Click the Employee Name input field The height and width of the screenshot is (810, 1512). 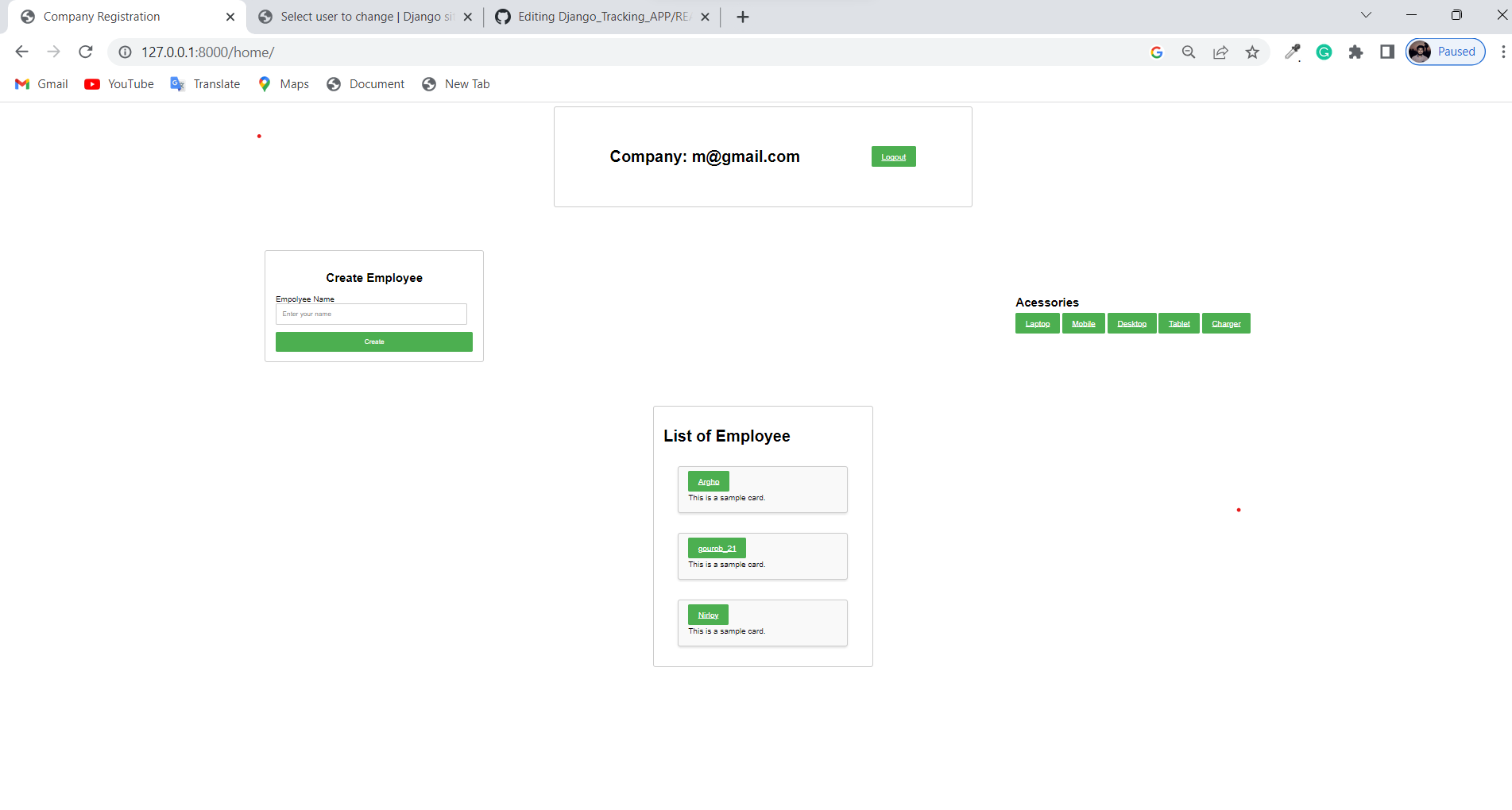(370, 314)
